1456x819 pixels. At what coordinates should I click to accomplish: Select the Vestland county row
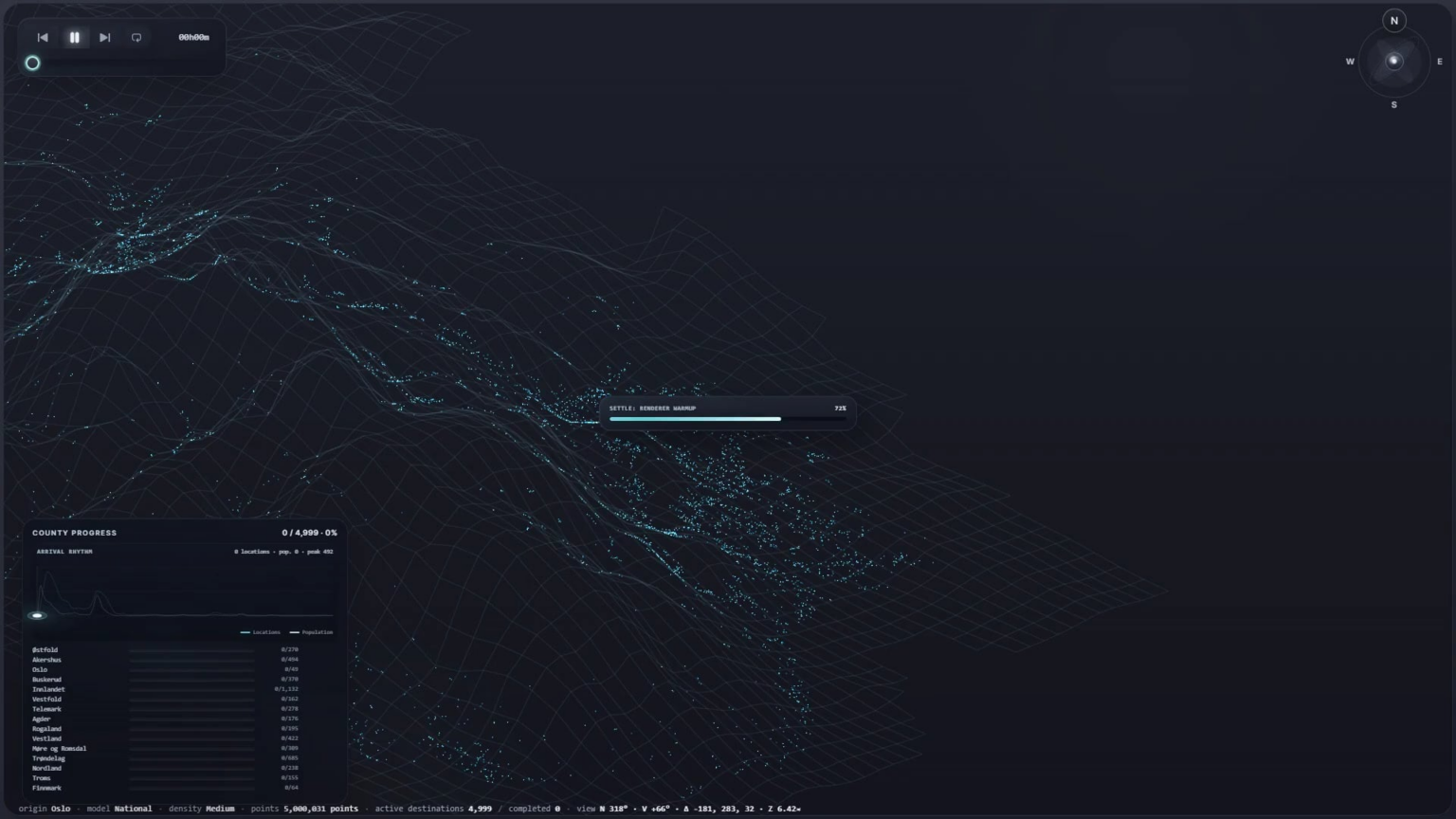(165, 738)
